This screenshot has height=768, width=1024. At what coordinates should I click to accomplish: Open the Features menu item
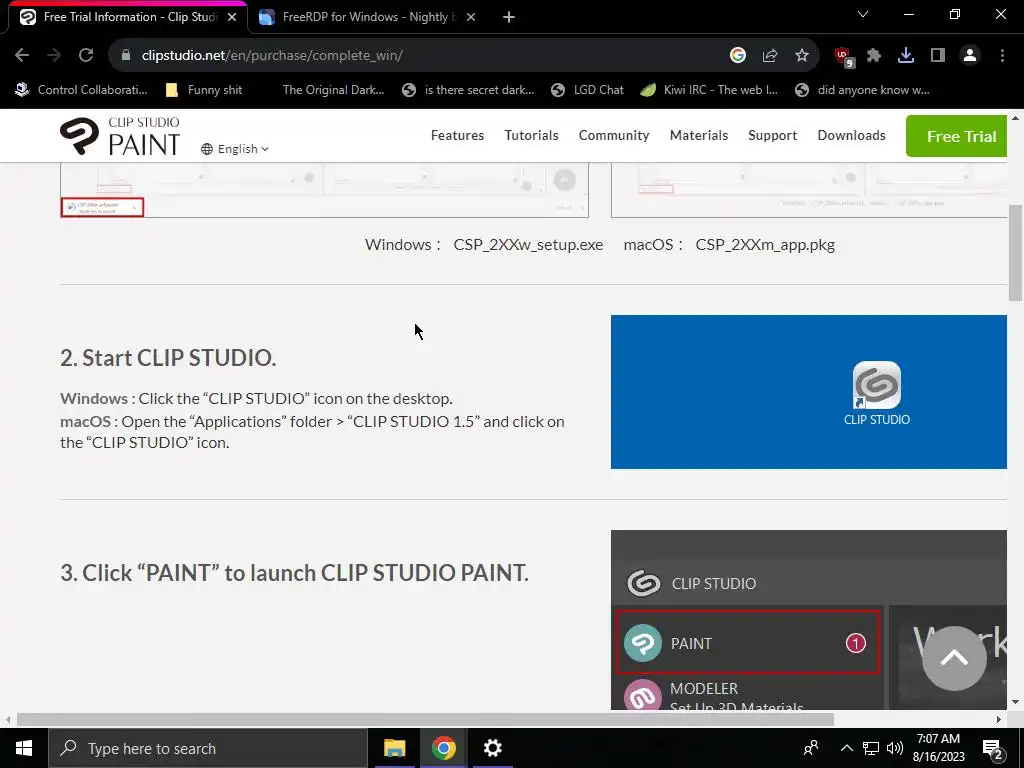[457, 135]
